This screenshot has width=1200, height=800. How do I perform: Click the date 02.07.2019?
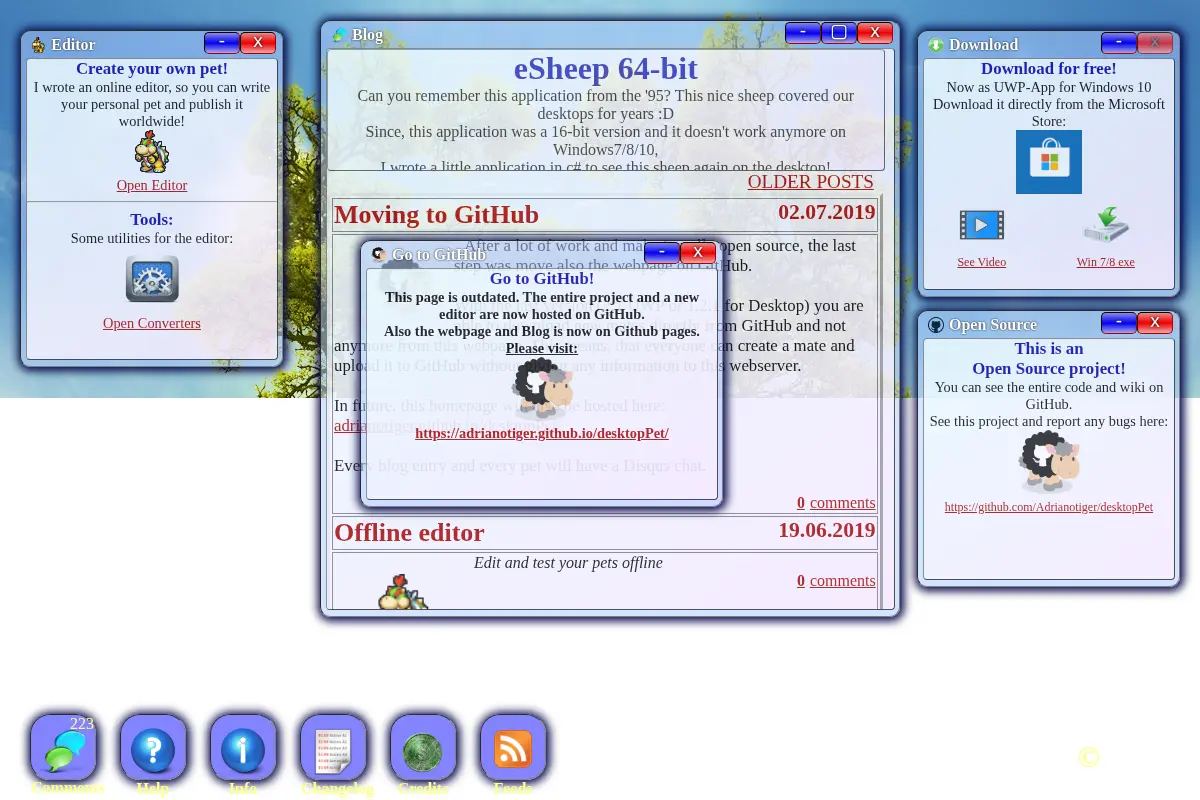pyautogui.click(x=827, y=211)
